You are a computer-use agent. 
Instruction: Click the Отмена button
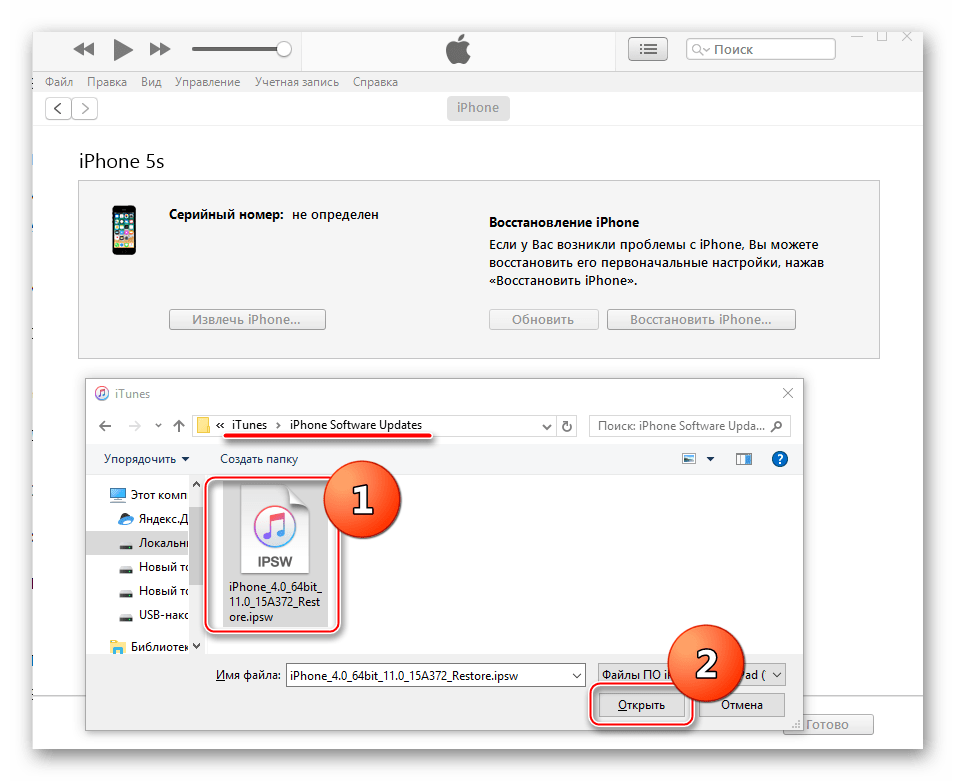click(x=741, y=705)
